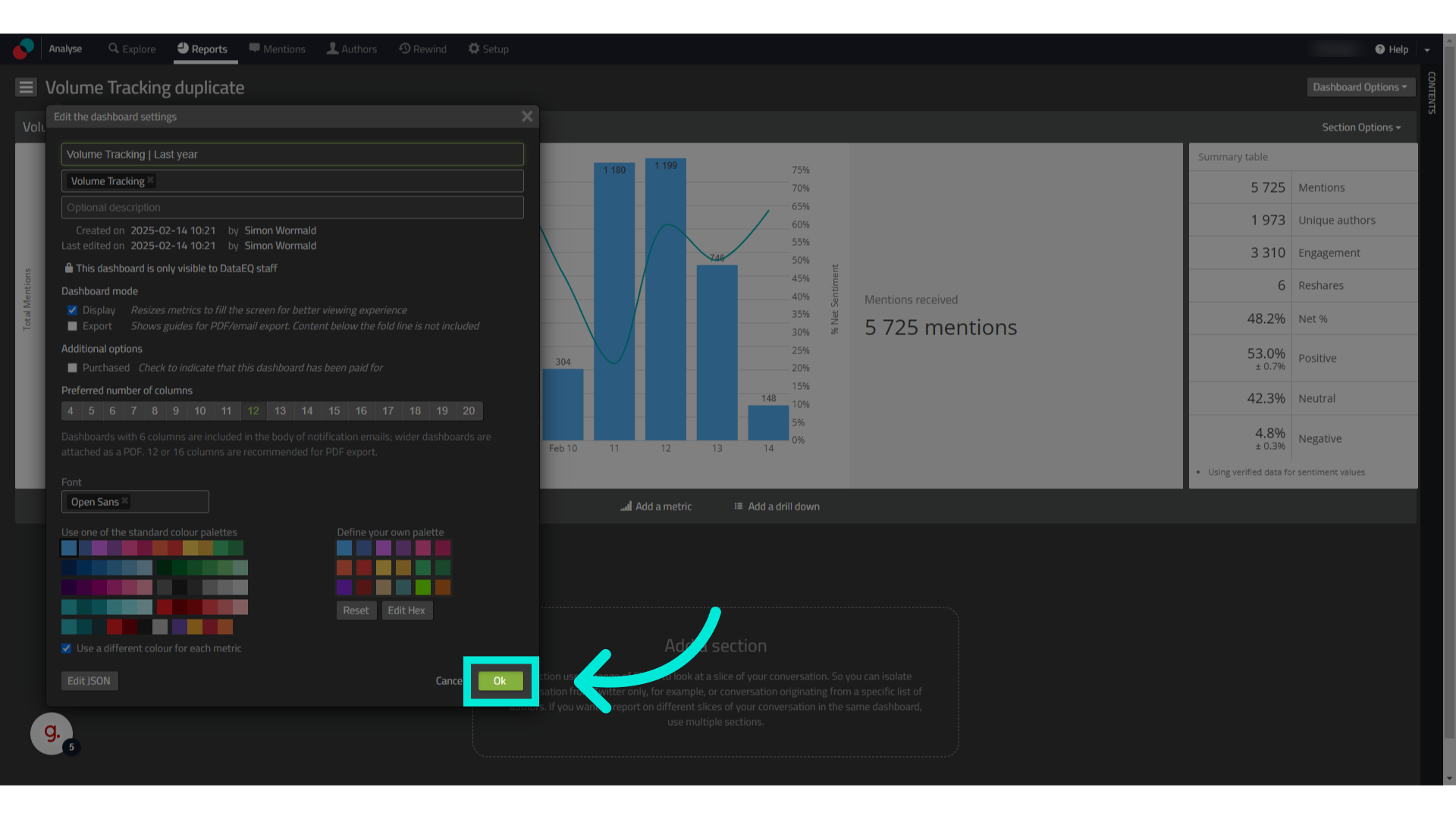
Task: Remove the Volume Tracking tag
Action: [x=151, y=180]
